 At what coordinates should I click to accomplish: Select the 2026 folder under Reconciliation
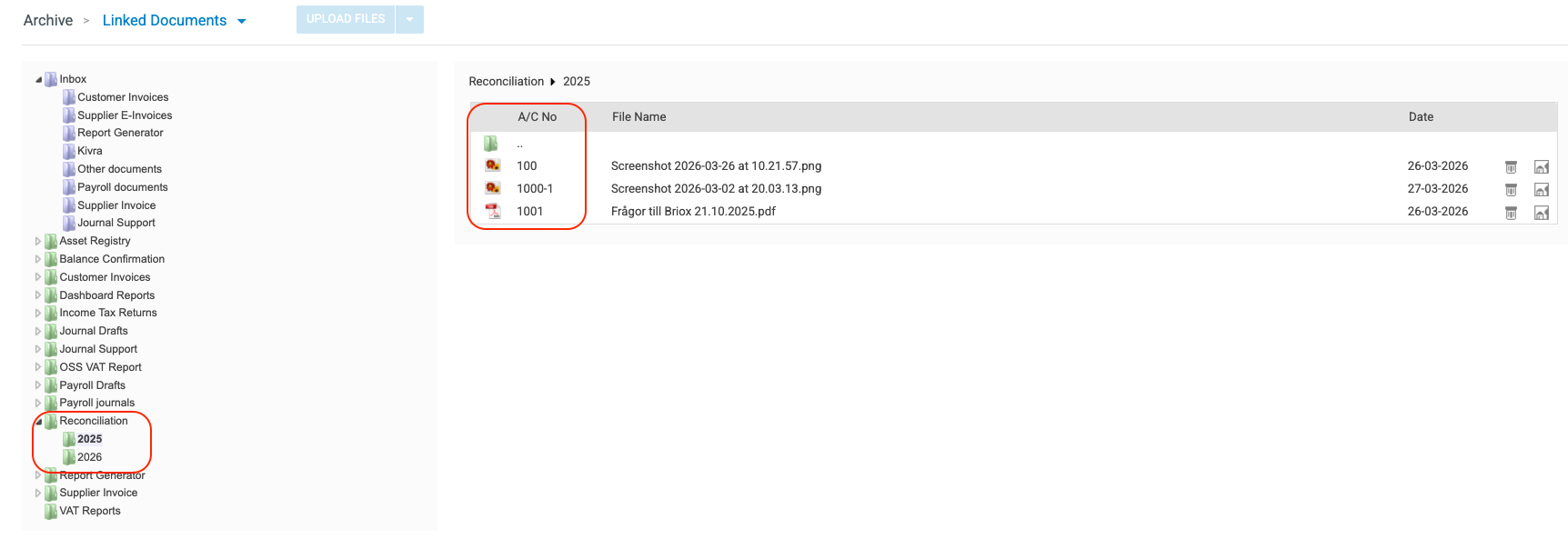[x=89, y=457]
